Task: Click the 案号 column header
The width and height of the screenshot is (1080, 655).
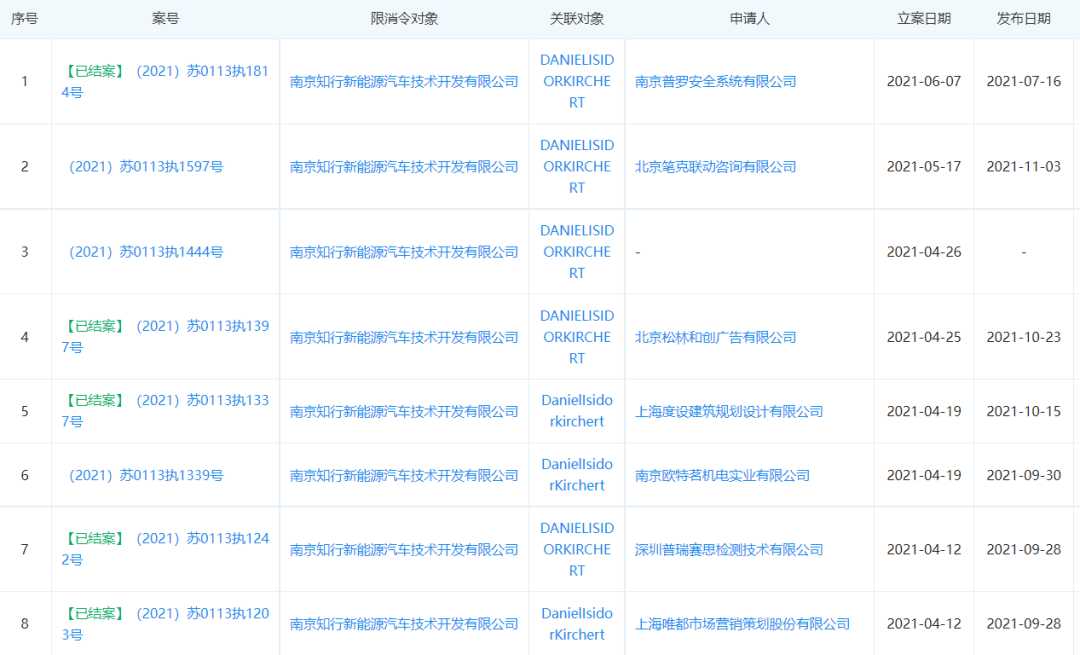Action: 165,19
